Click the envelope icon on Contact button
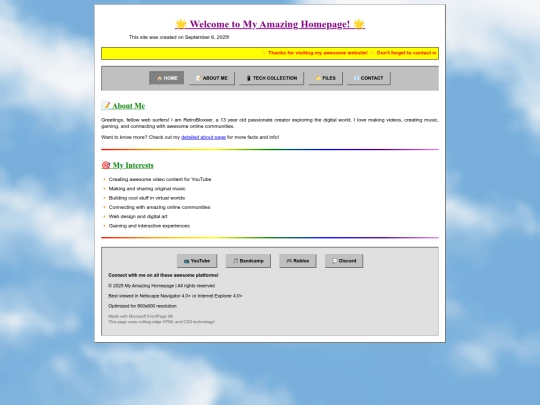The width and height of the screenshot is (540, 405). click(356, 79)
